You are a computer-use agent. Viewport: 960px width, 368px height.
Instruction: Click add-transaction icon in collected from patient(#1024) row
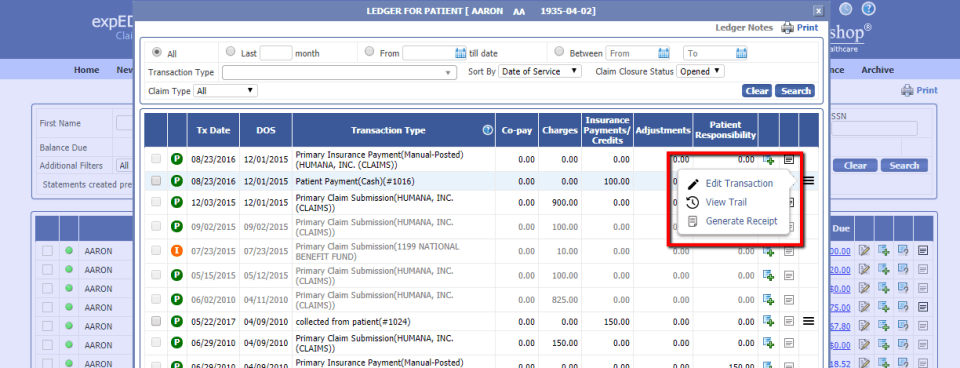coord(768,321)
